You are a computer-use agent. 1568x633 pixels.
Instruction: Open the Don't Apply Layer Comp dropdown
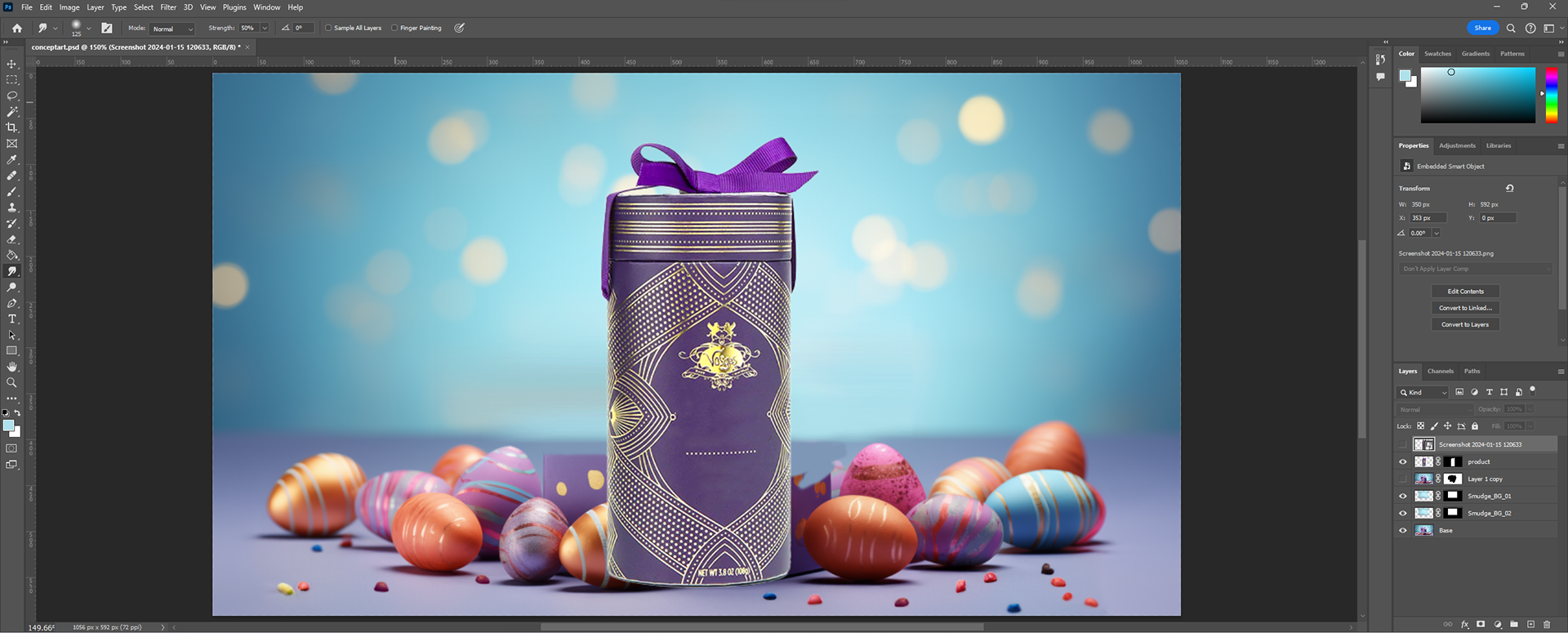tap(1476, 269)
